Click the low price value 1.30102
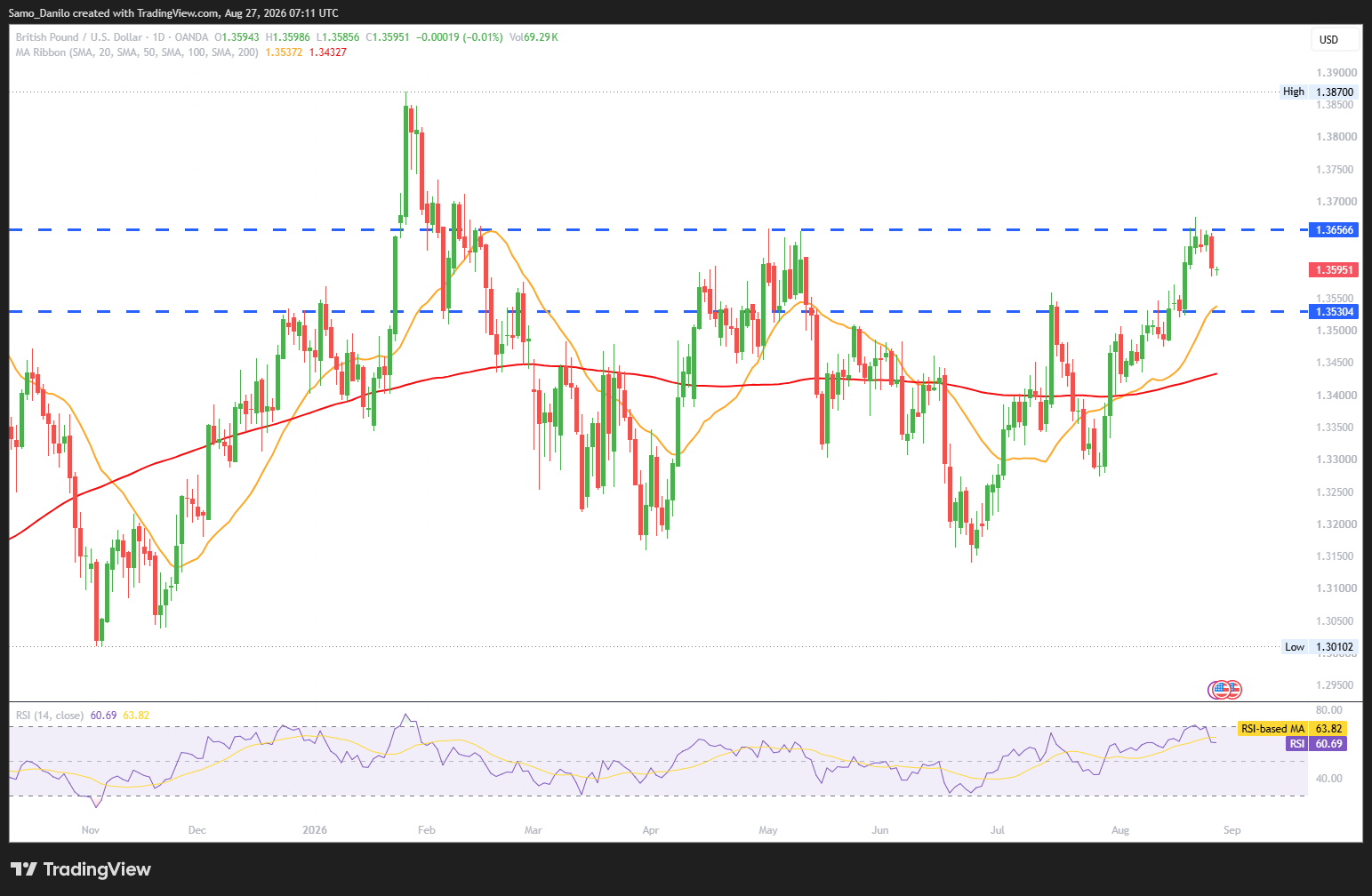 pos(1335,647)
